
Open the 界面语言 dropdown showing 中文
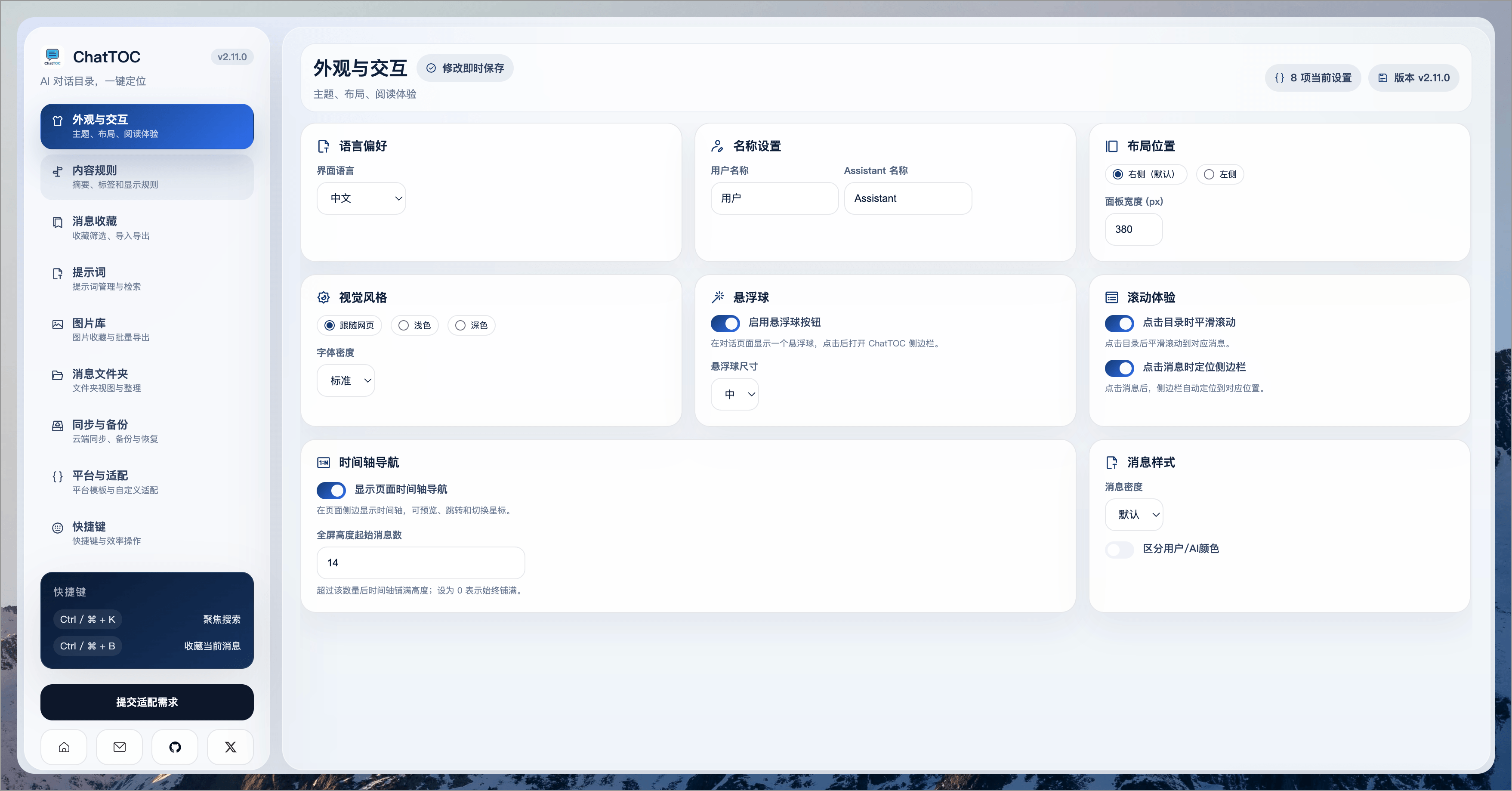(x=361, y=198)
